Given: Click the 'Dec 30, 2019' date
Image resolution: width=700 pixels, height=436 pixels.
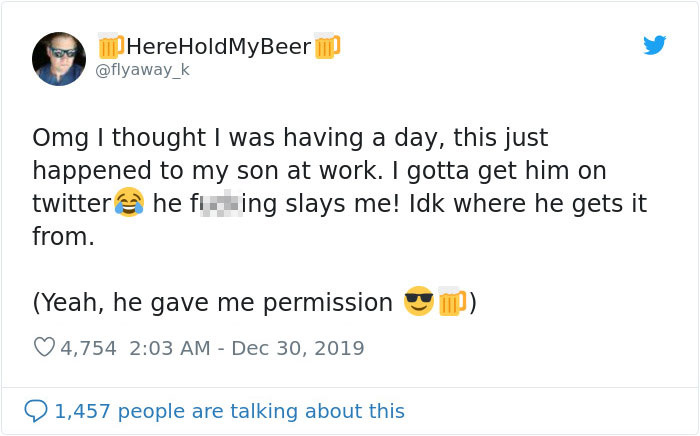Looking at the screenshot, I should (x=299, y=348).
